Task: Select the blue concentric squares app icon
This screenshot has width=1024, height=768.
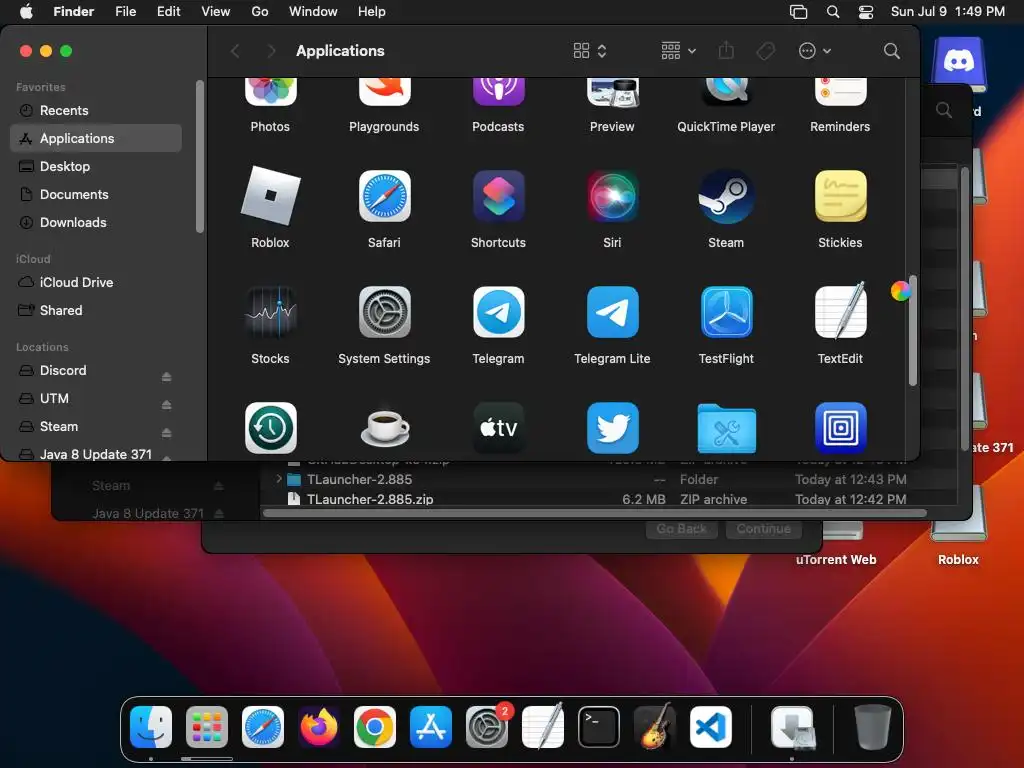Action: point(840,428)
